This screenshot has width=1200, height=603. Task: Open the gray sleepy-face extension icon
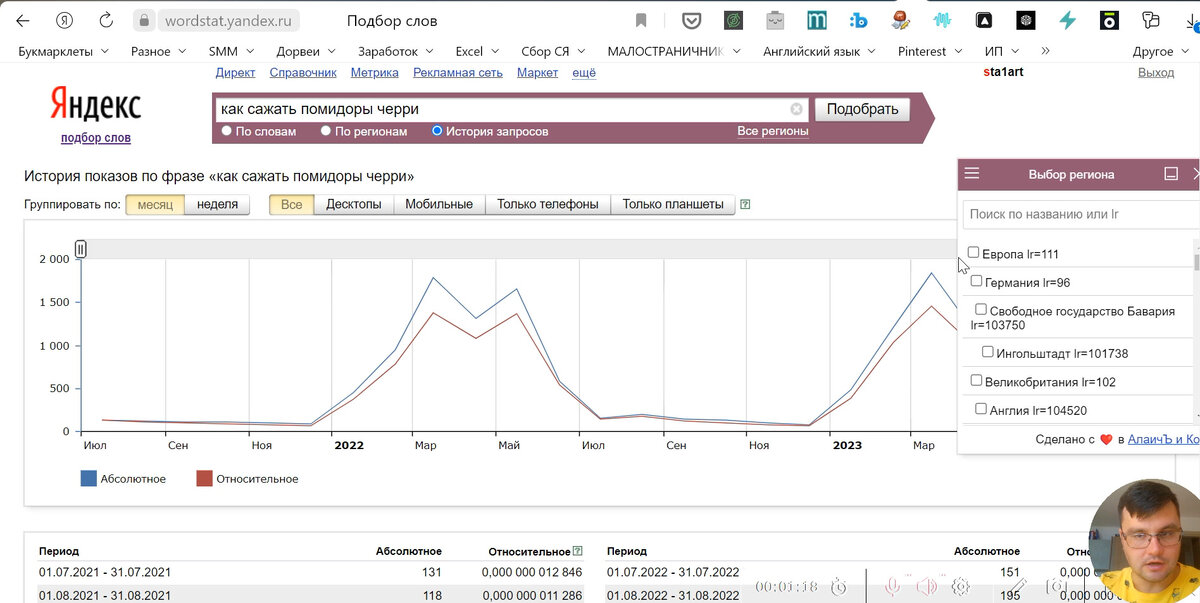click(x=775, y=20)
